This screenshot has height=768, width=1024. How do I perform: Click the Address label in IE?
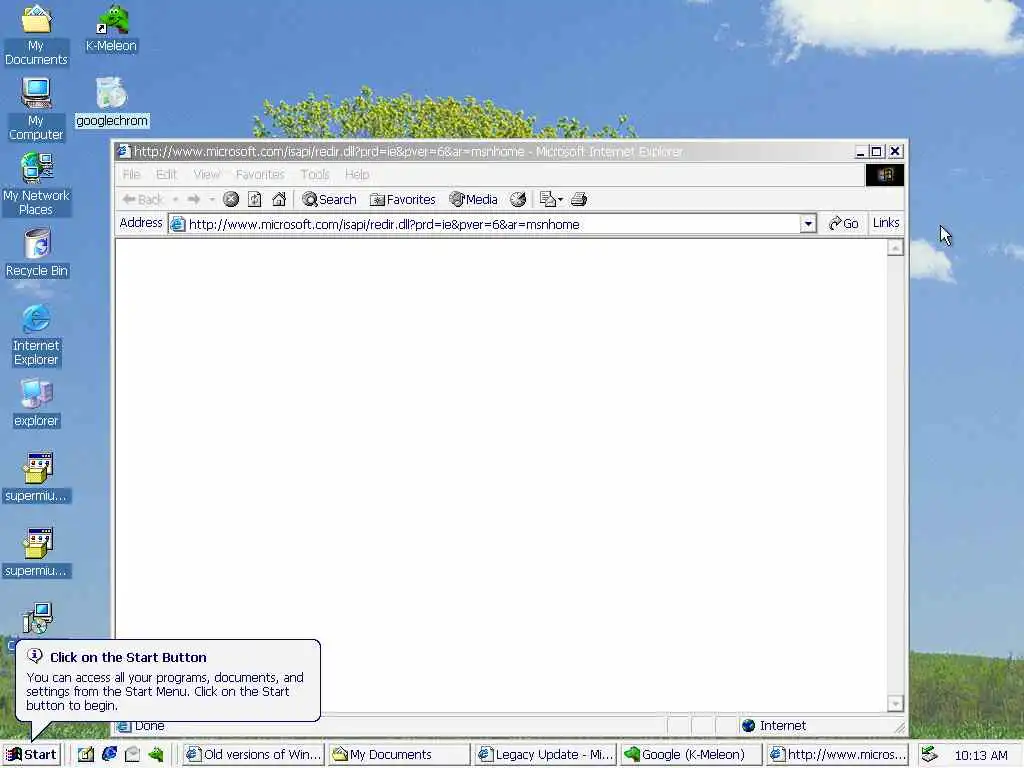[141, 223]
